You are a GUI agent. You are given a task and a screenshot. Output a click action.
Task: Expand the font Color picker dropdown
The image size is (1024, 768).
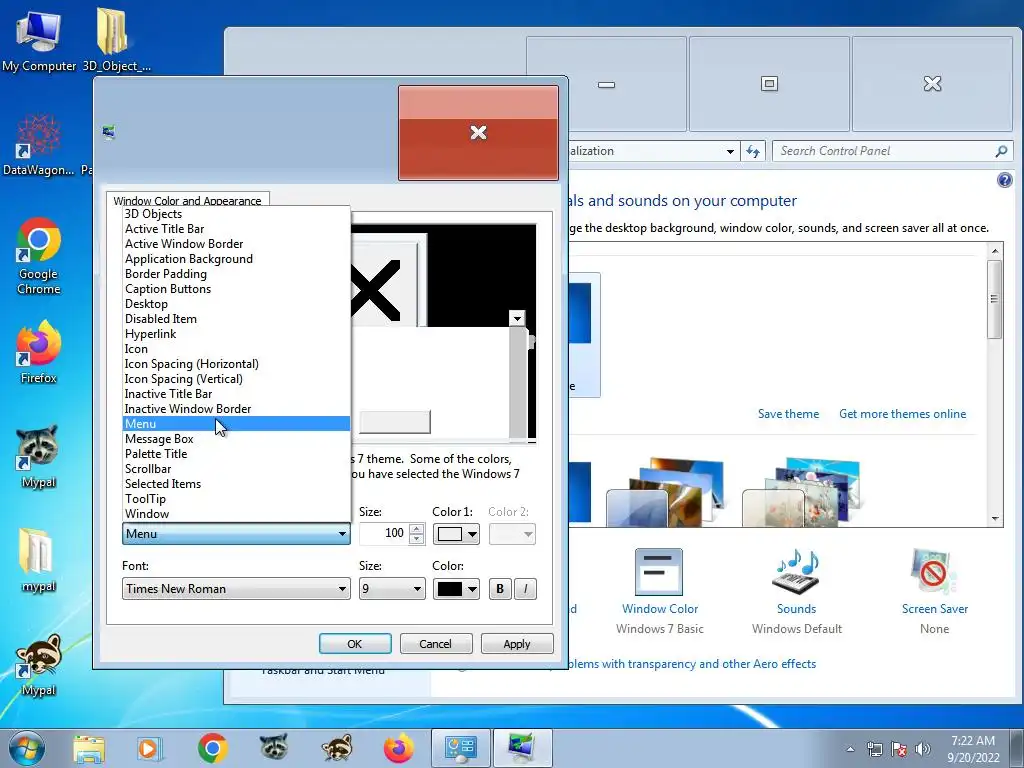pos(472,589)
